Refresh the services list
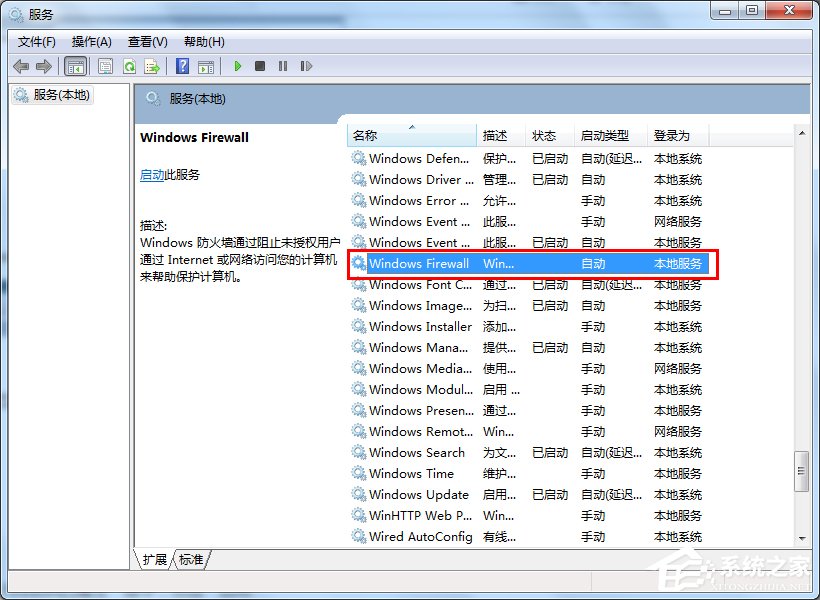The width and height of the screenshot is (820, 600). 129,66
